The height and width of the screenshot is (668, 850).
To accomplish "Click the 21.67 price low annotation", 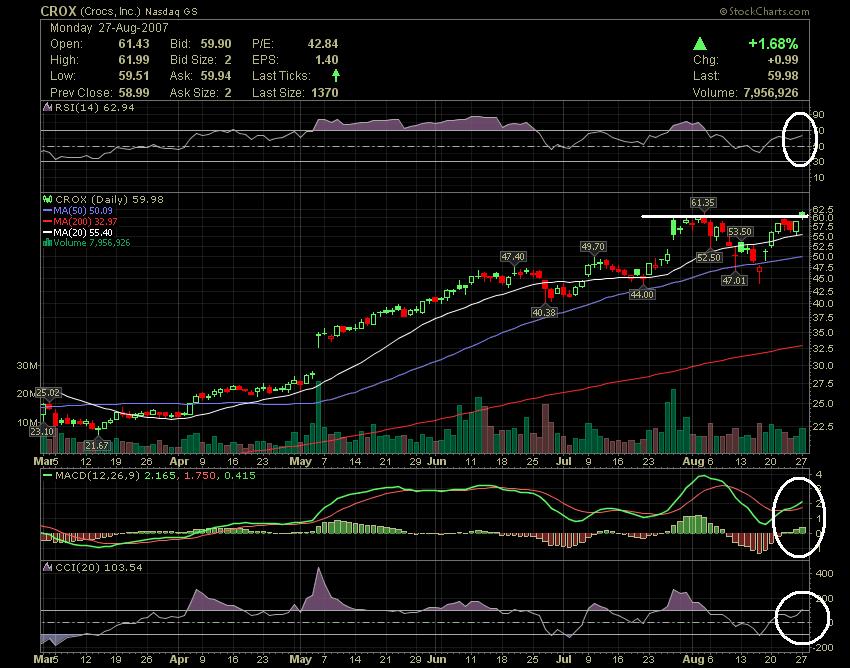I will click(x=97, y=446).
